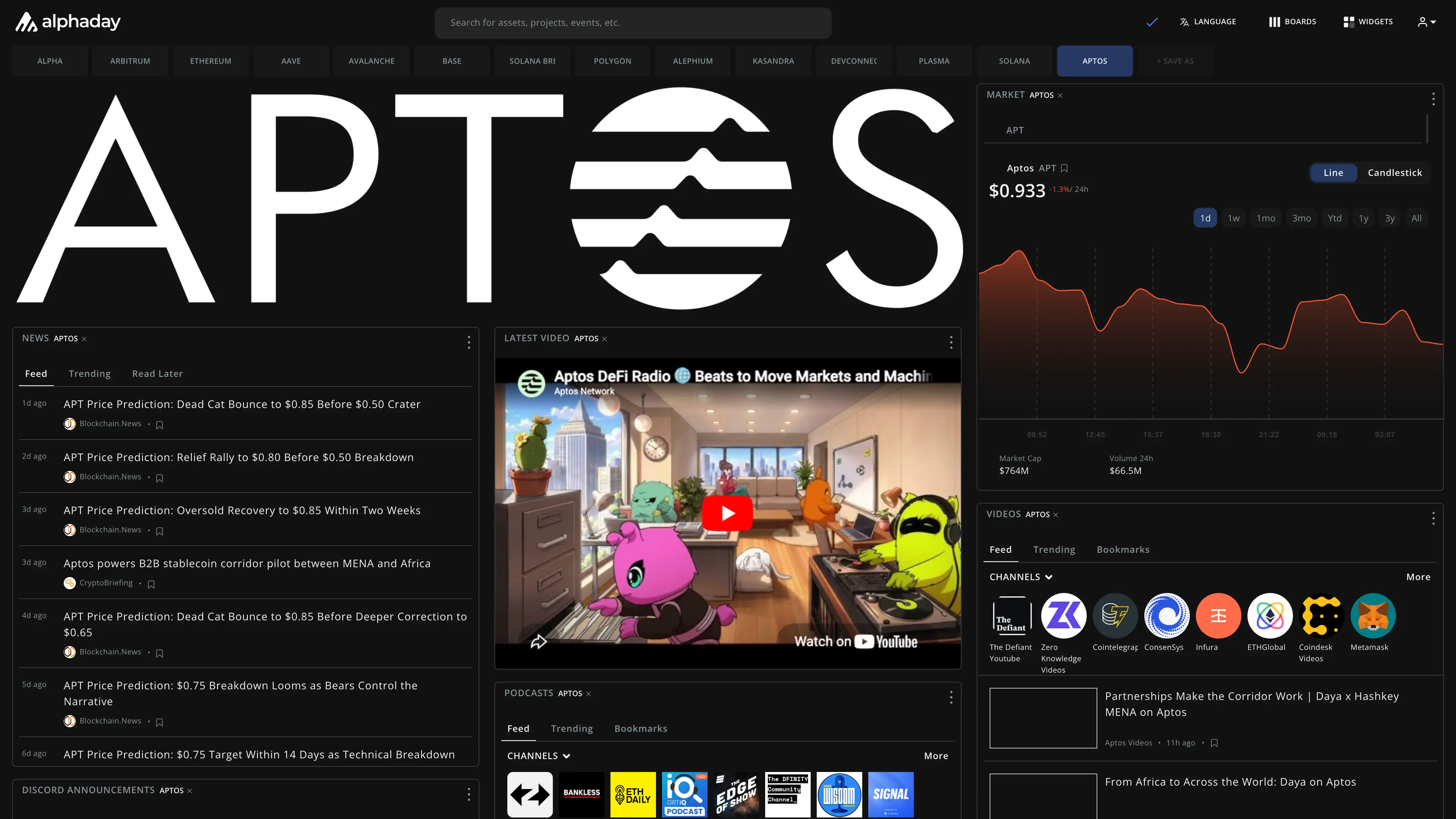Open the Coindesk Videos channel icon
1456x819 pixels.
coord(1321,615)
